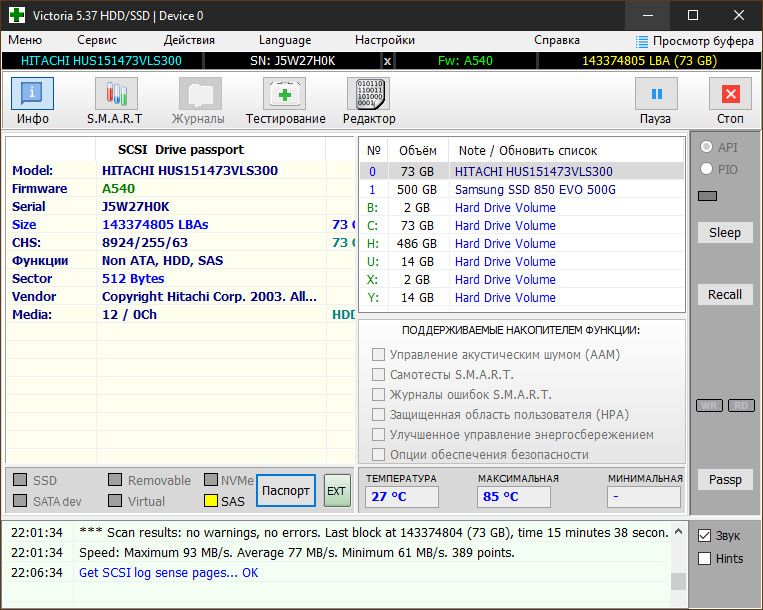The image size is (763, 610).
Task: Select the PIO access mode
Action: click(x=707, y=169)
